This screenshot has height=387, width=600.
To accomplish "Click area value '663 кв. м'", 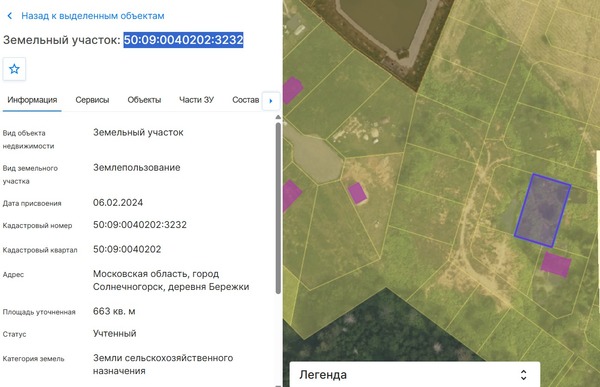I will click(114, 311).
